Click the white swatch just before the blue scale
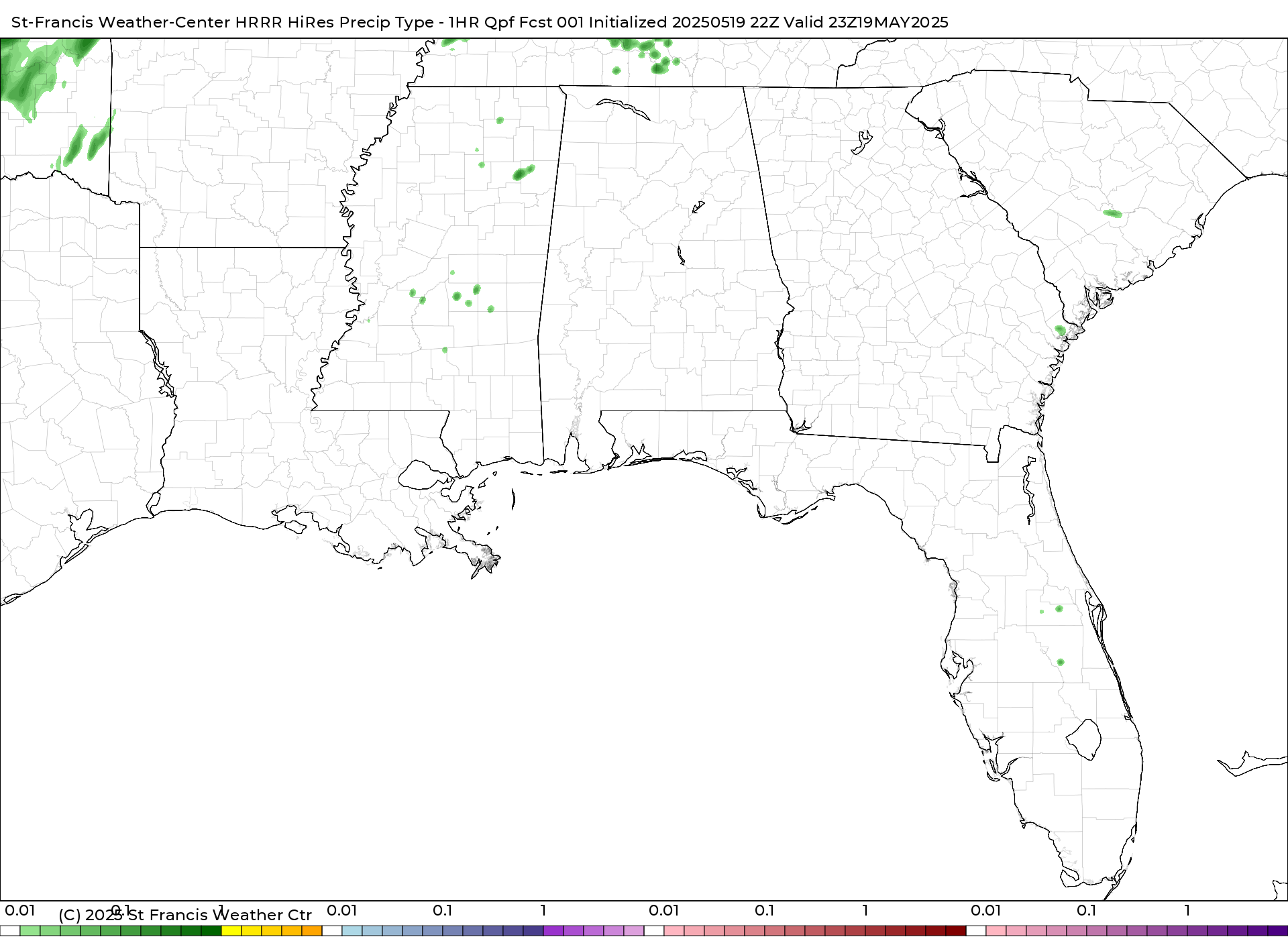Viewport: 1288px width, 939px height. [332, 931]
